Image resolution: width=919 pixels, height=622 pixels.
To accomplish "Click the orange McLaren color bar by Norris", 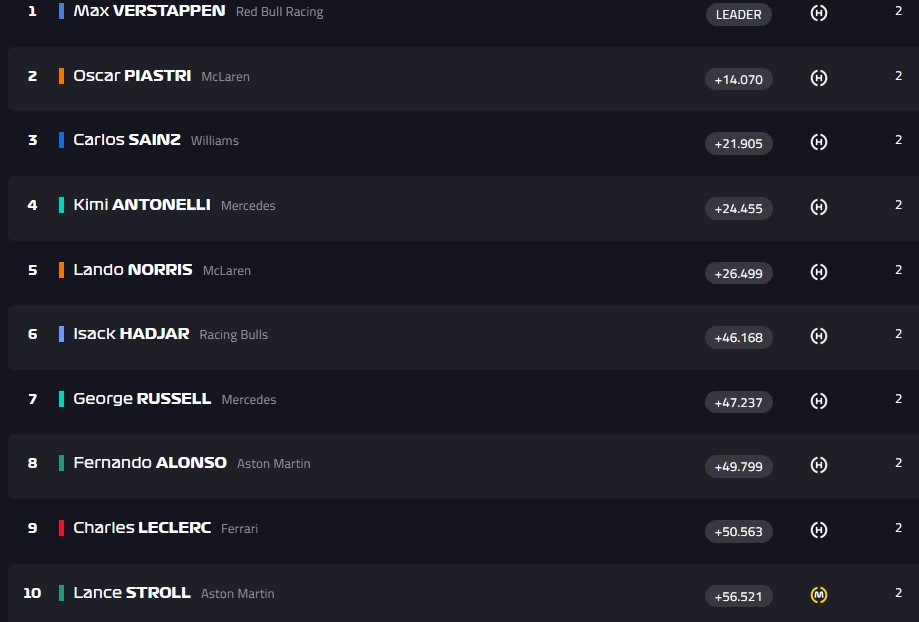I will (62, 270).
